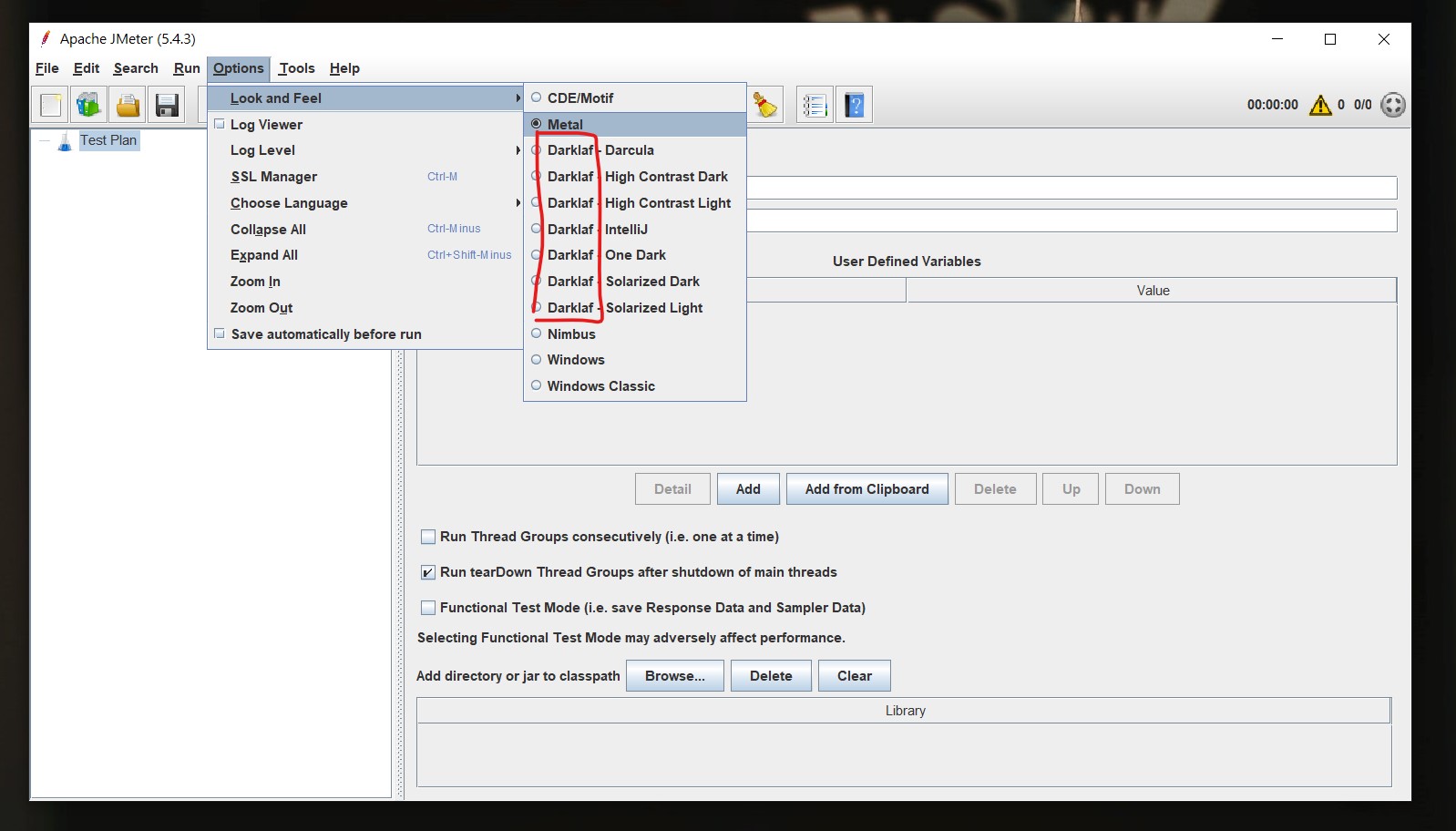The height and width of the screenshot is (831, 1456).
Task: Click the Comments input field
Action: (1071, 221)
